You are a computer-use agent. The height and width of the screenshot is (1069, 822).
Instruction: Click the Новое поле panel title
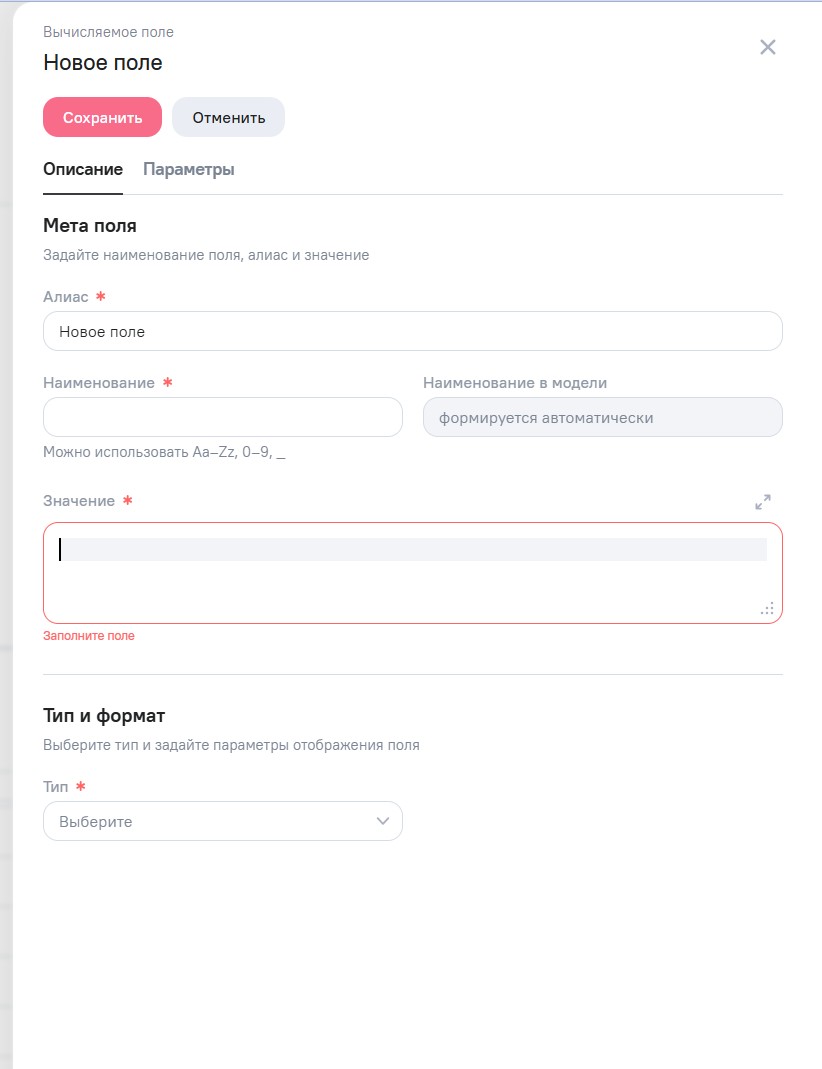tap(103, 63)
